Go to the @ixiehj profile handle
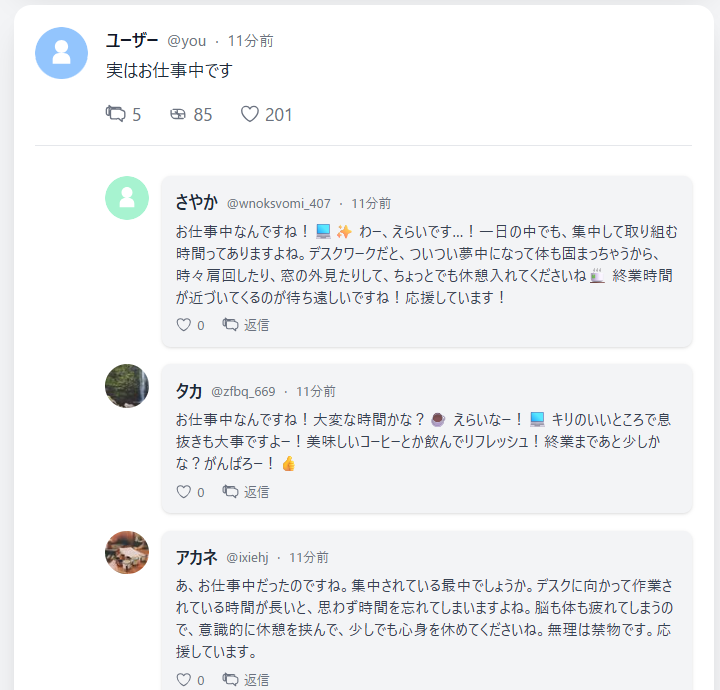The width and height of the screenshot is (720, 690). (247, 557)
